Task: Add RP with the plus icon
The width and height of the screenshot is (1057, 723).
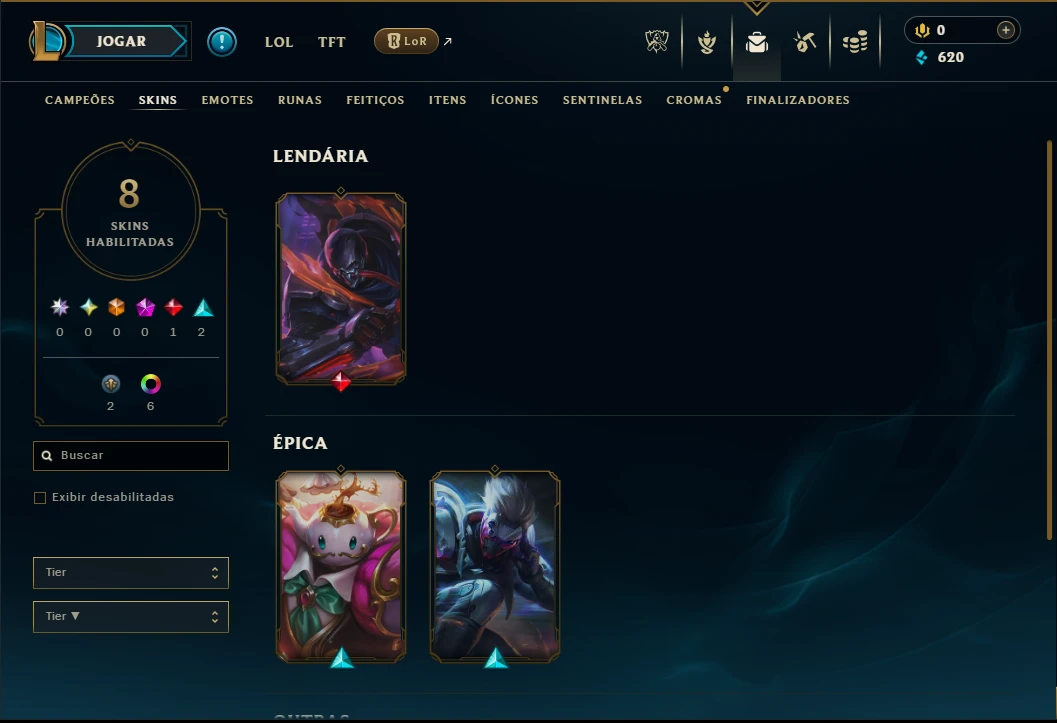Action: point(1005,30)
